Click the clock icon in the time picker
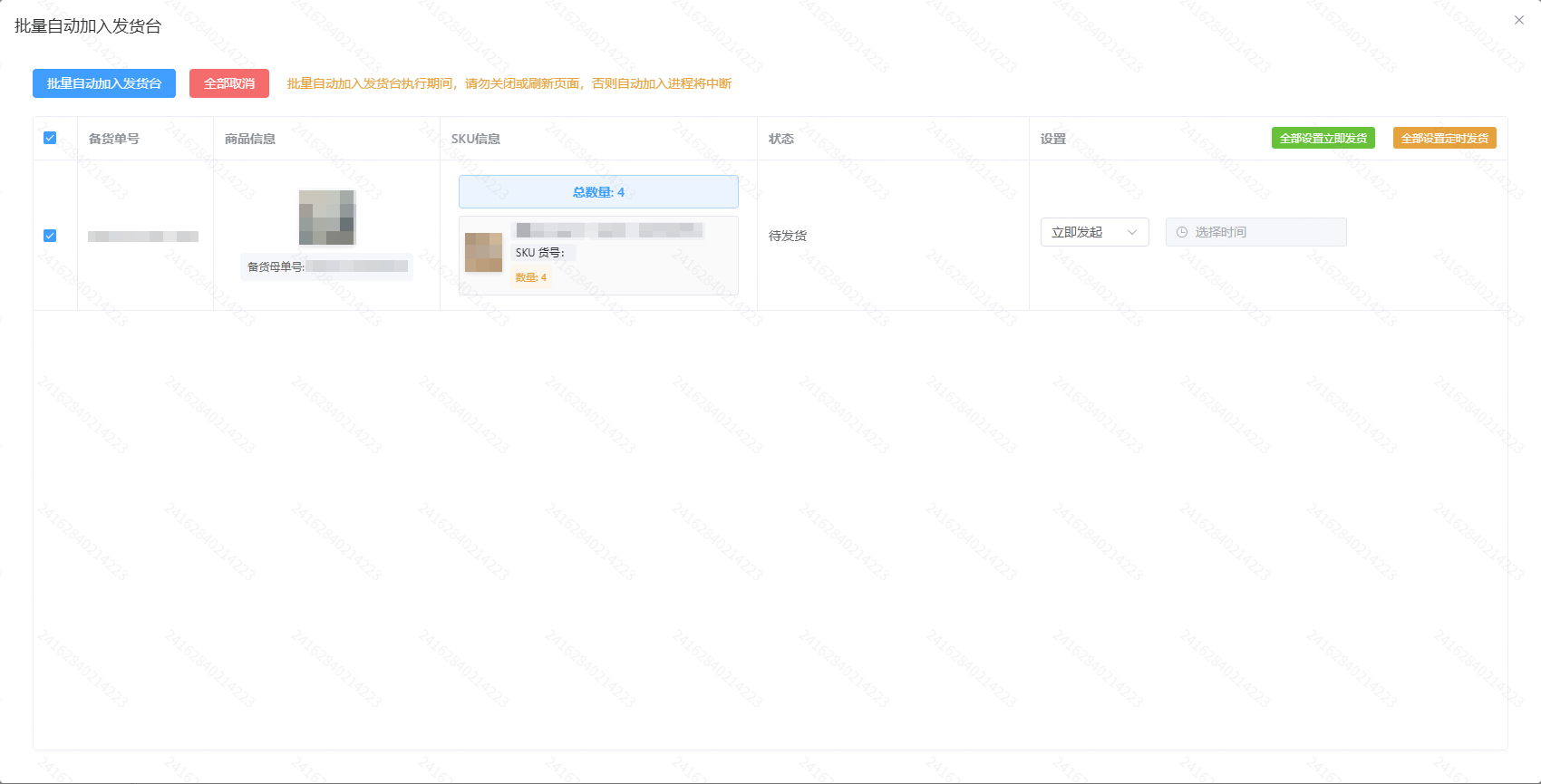The height and width of the screenshot is (784, 1541). pyautogui.click(x=1182, y=232)
